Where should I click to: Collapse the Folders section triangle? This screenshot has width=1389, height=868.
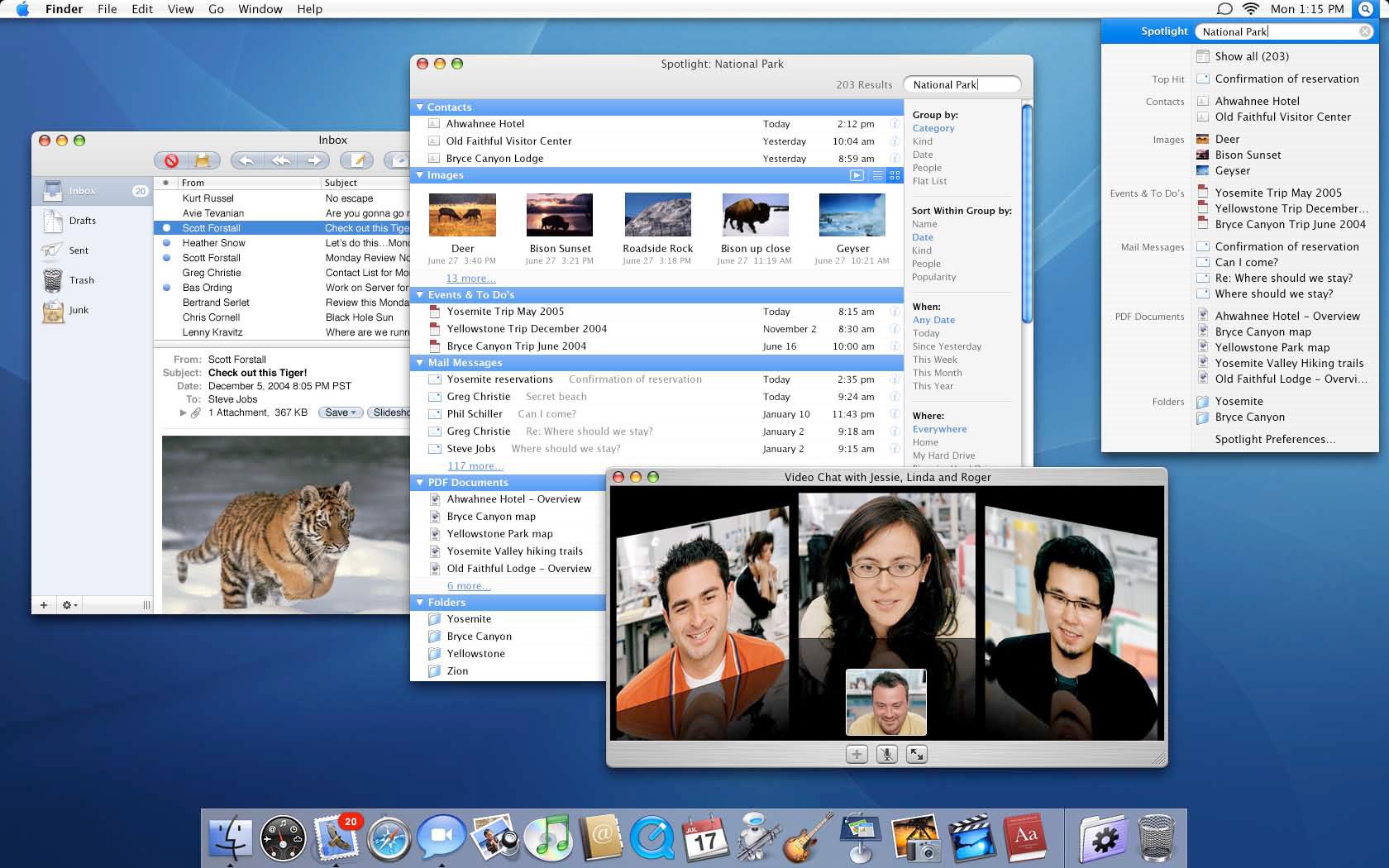click(x=420, y=603)
